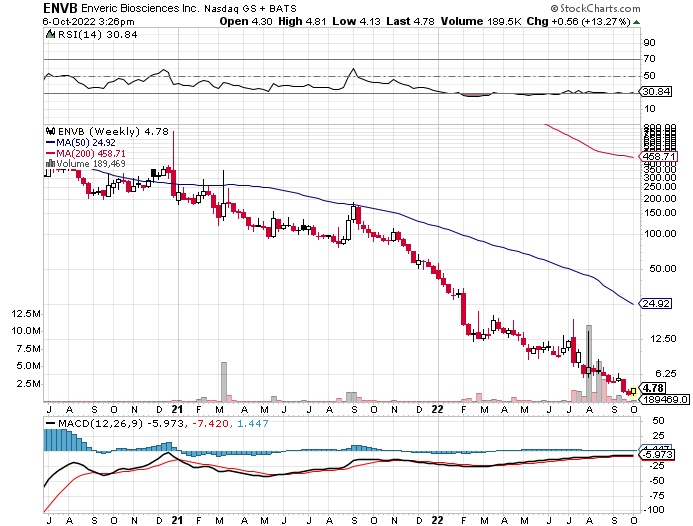Click the RSI indicator icon beside RSI(14)
Image resolution: width=693 pixels, height=526 pixels.
[50, 34]
